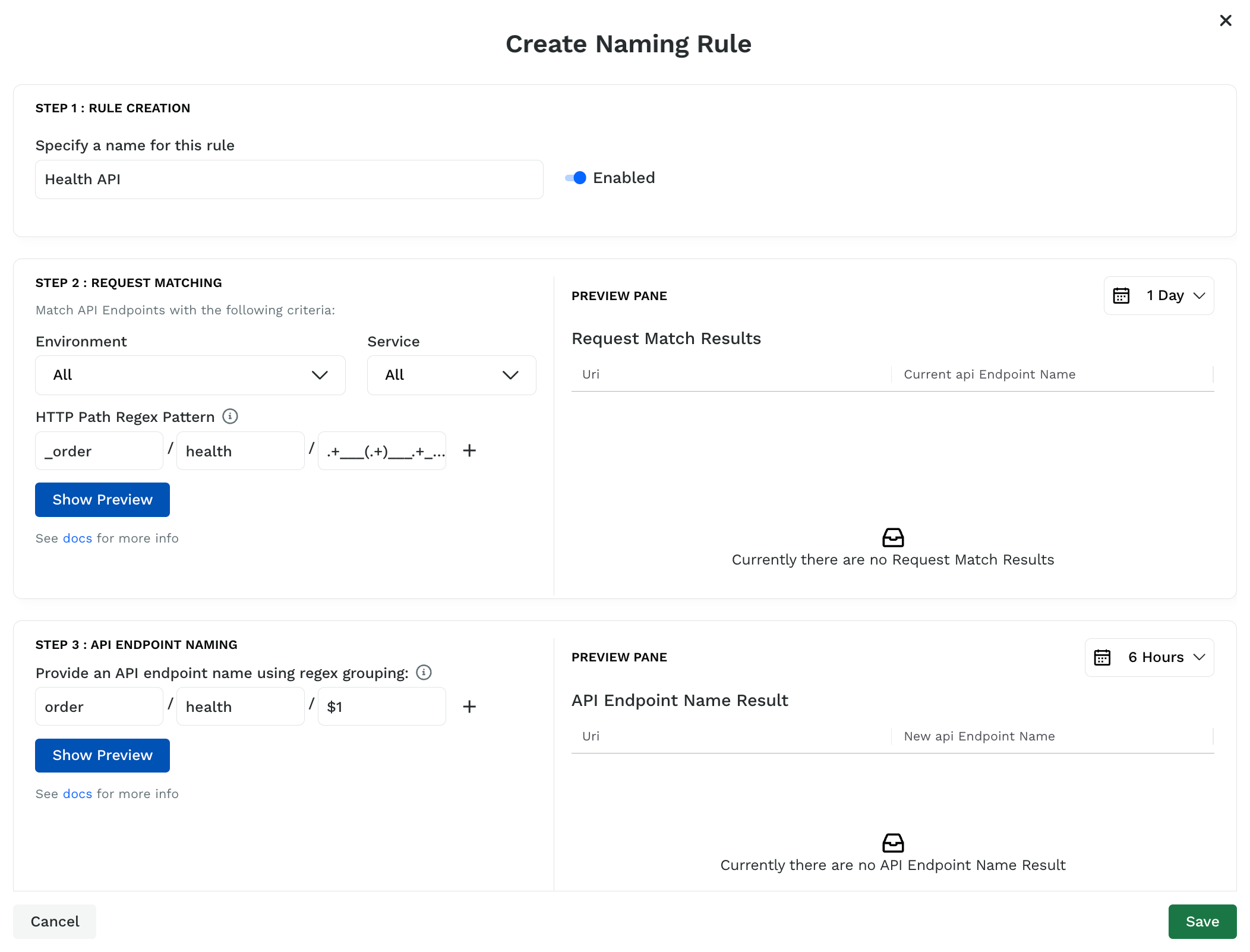
Task: Click the calendar icon in 6 Hours selector
Action: tap(1102, 657)
